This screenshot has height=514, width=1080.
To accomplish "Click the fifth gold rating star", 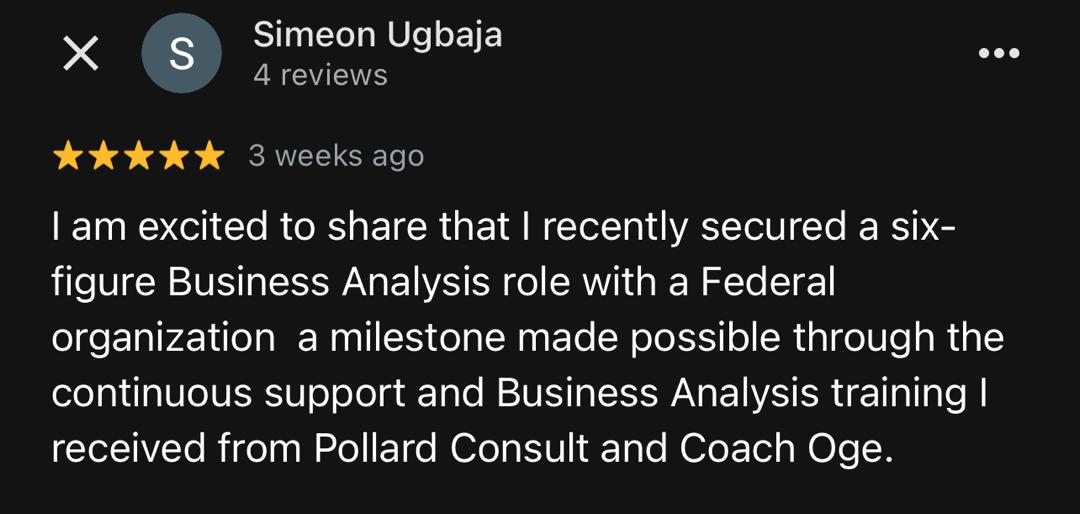I will 208,156.
